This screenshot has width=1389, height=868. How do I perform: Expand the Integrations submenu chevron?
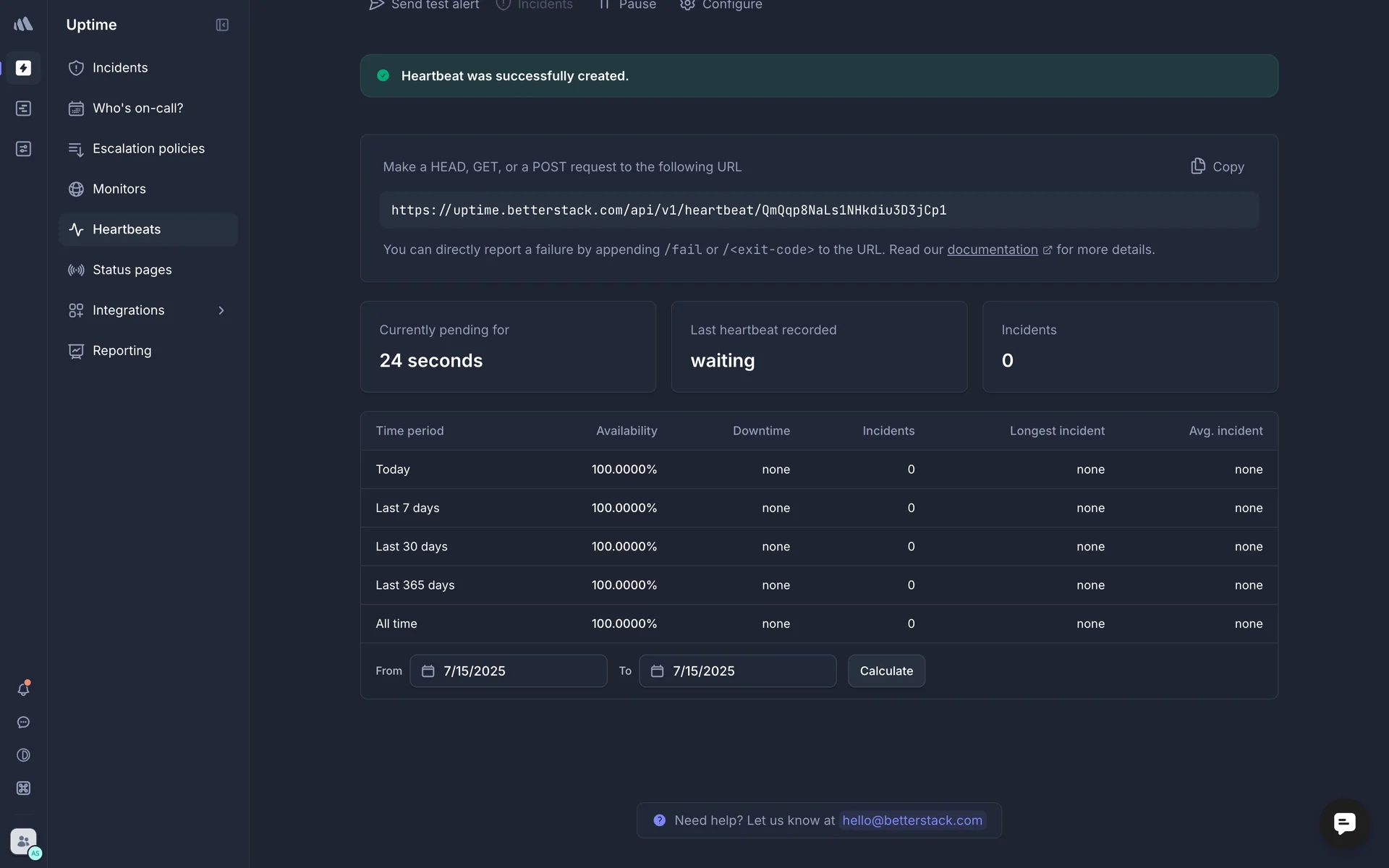coord(221,310)
